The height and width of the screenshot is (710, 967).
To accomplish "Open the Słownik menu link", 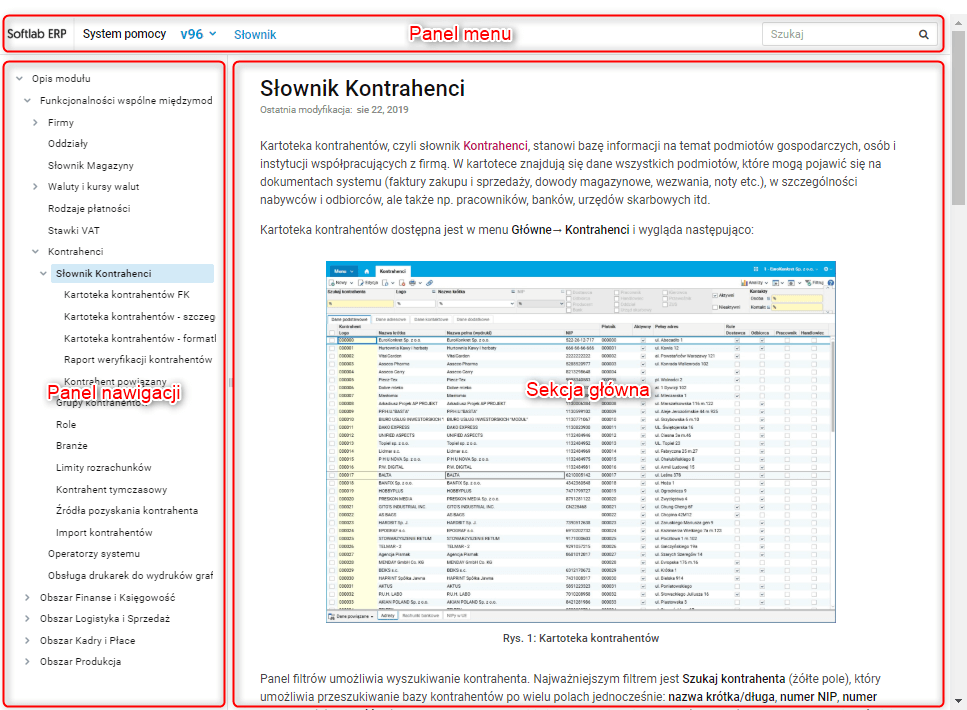I will pyautogui.click(x=255, y=35).
